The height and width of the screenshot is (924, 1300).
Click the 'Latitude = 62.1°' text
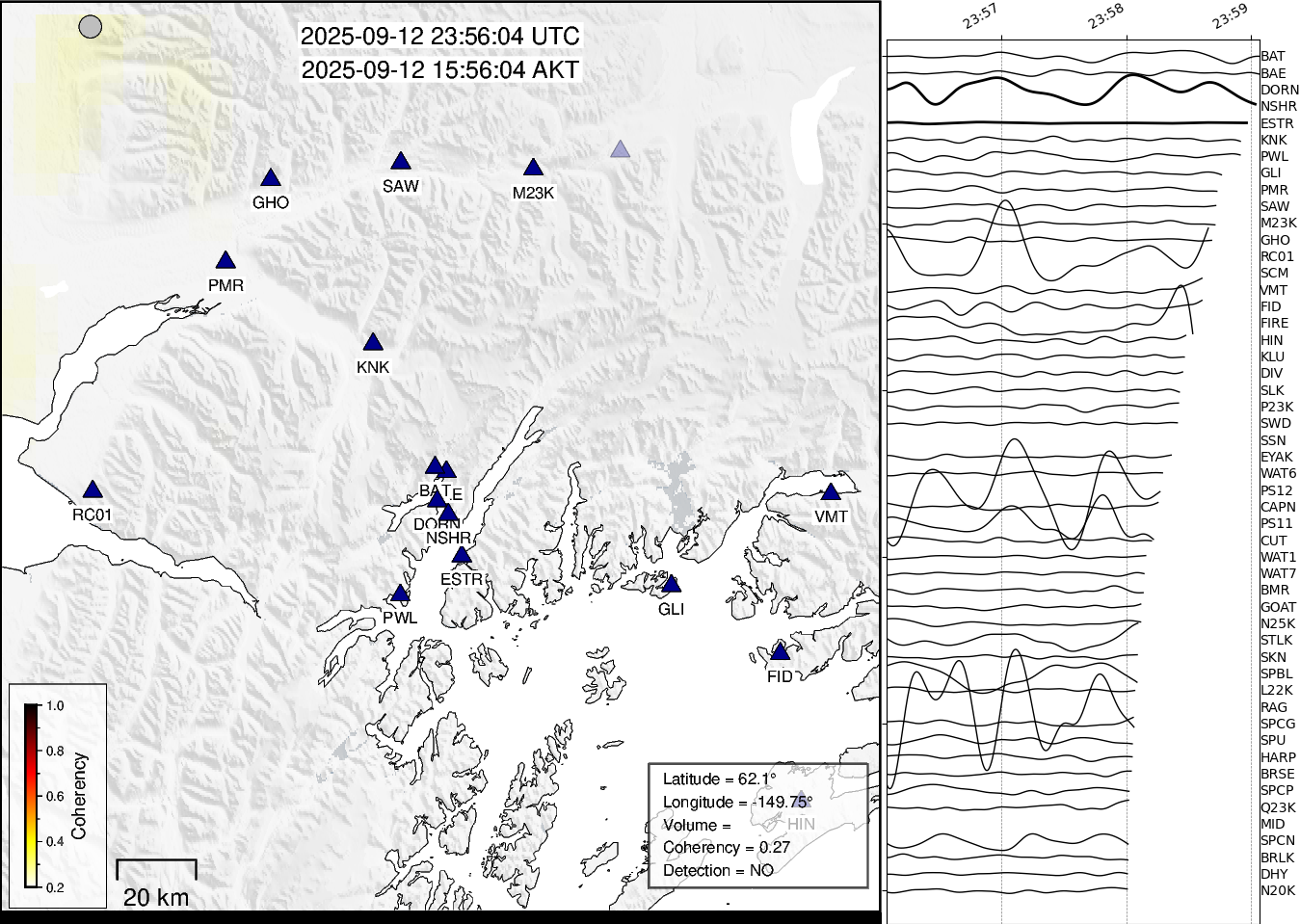click(x=719, y=779)
